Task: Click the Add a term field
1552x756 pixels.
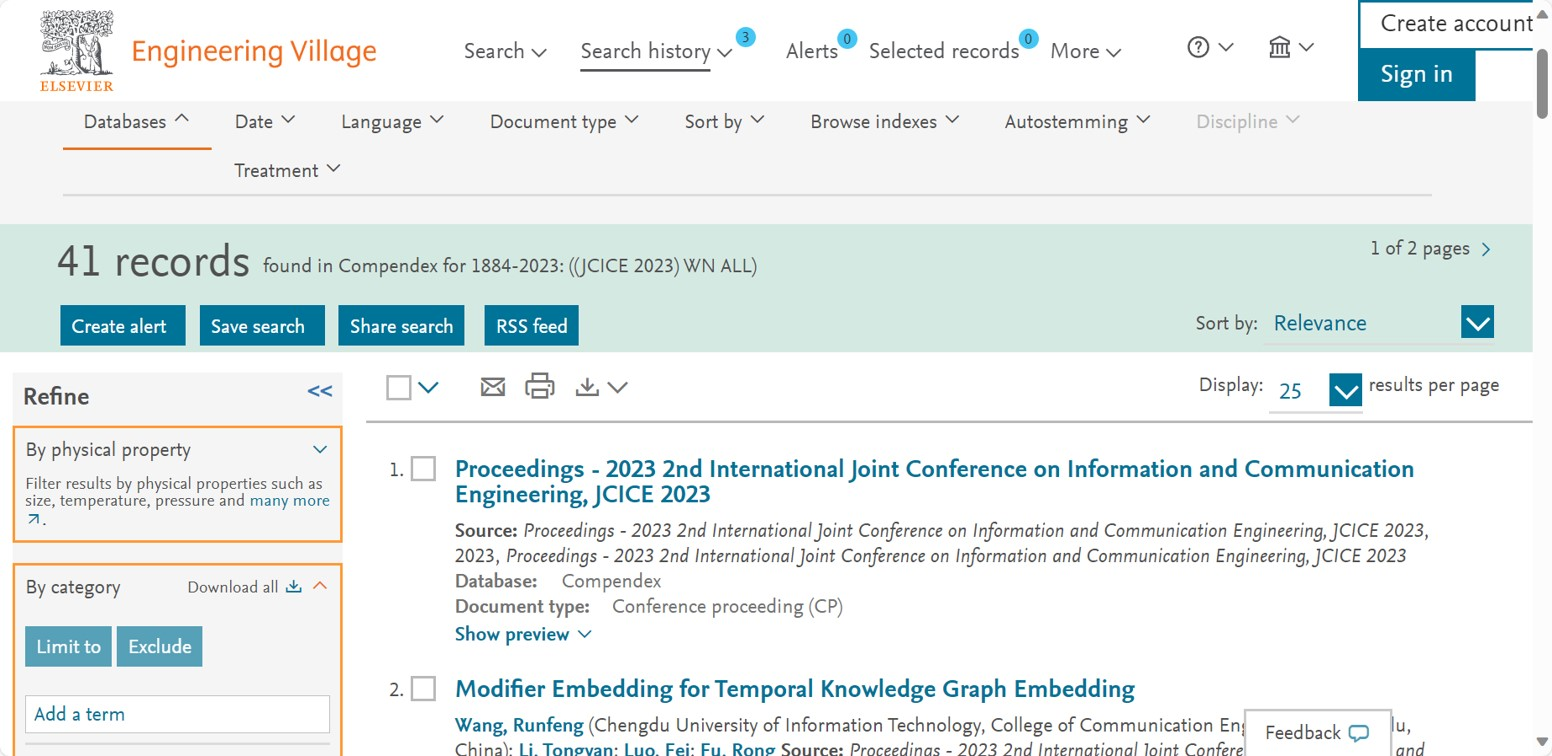Action: (177, 714)
